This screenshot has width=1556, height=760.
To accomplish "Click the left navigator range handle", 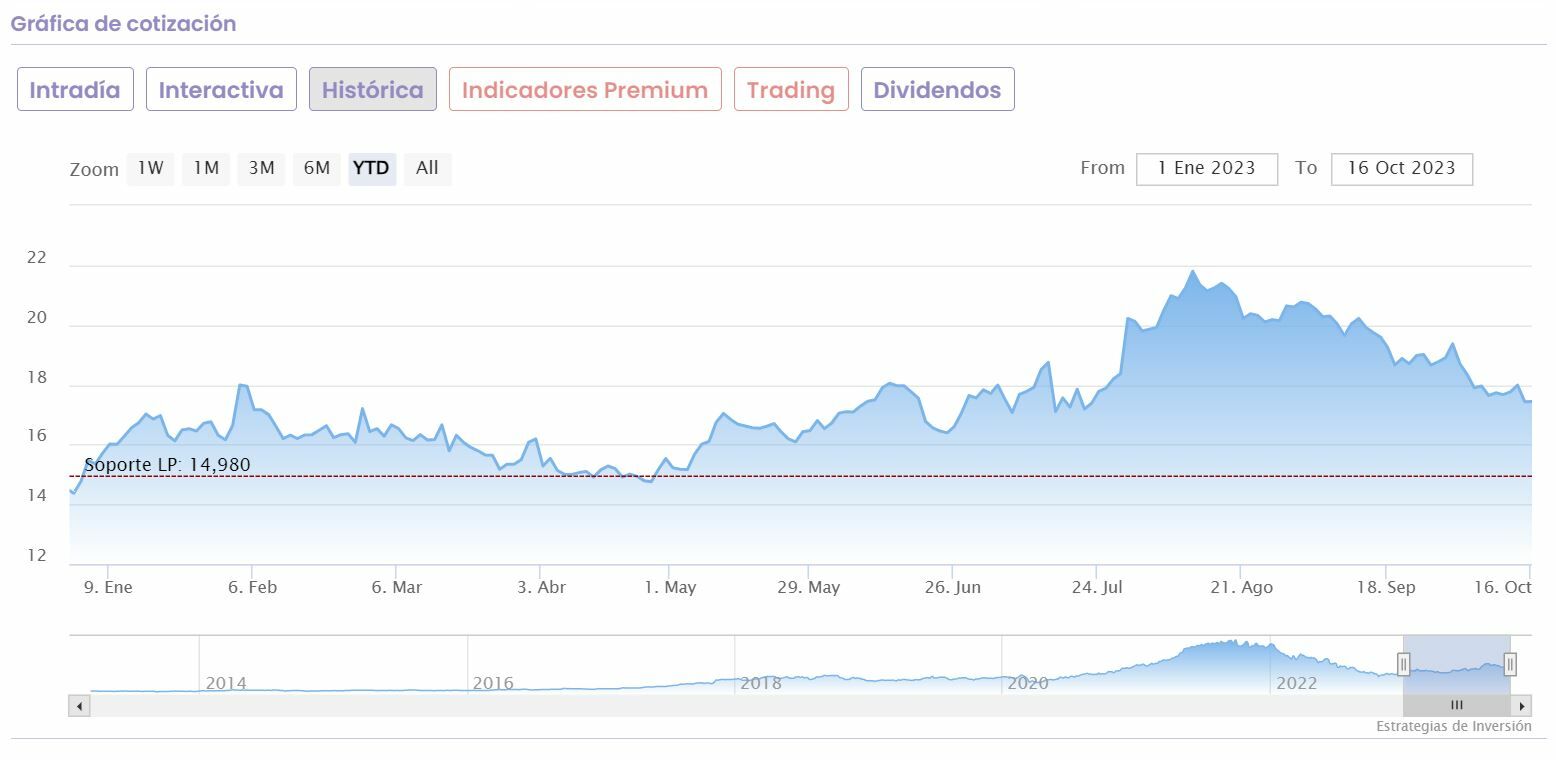I will coord(1403,664).
